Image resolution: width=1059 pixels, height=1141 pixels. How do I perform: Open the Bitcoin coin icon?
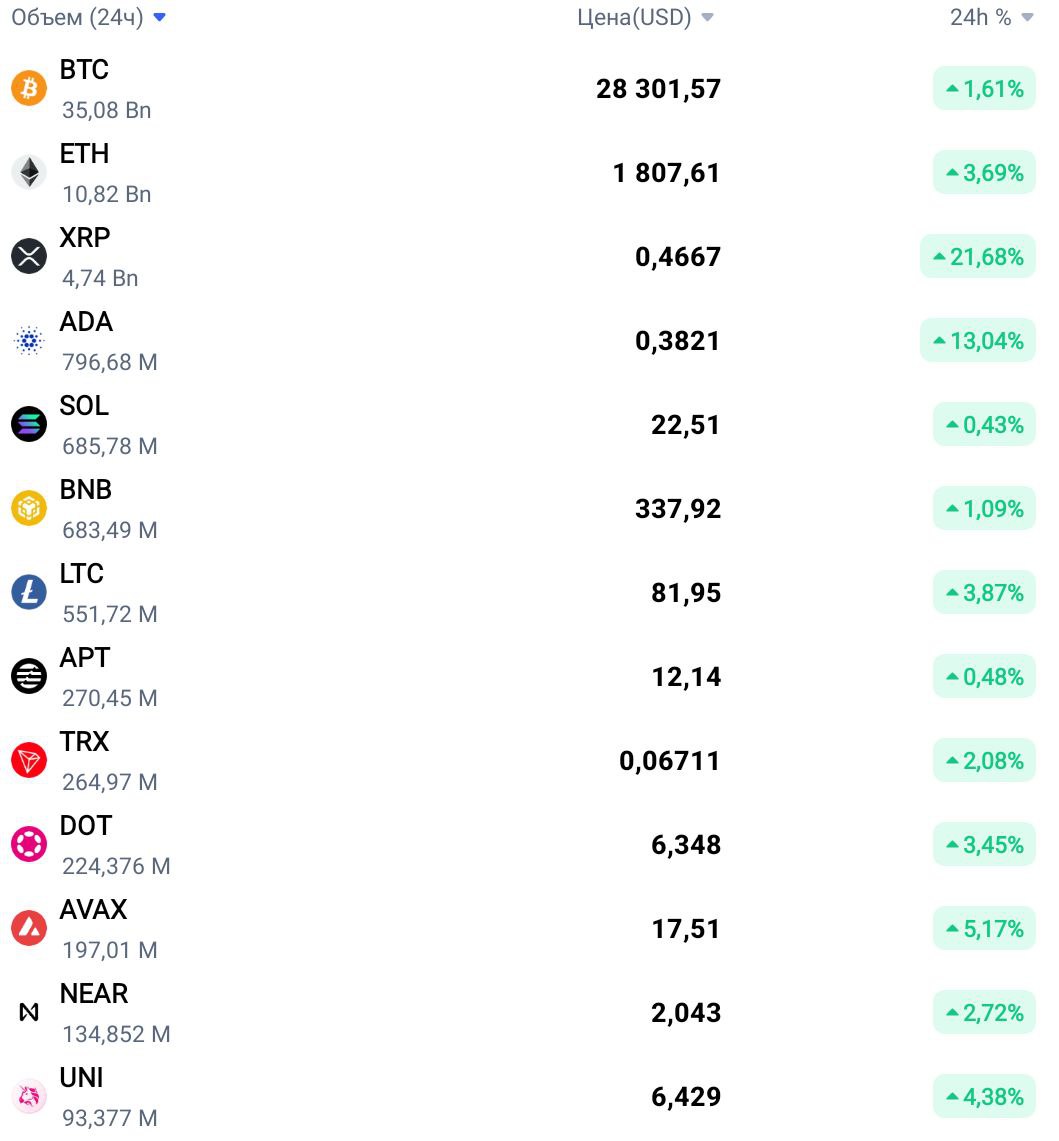(x=29, y=88)
